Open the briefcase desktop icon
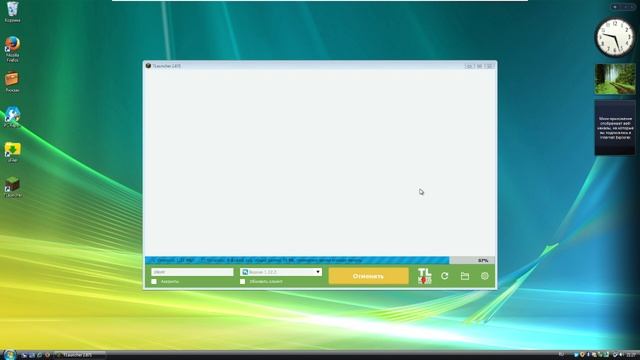The height and width of the screenshot is (360, 640). [12, 82]
